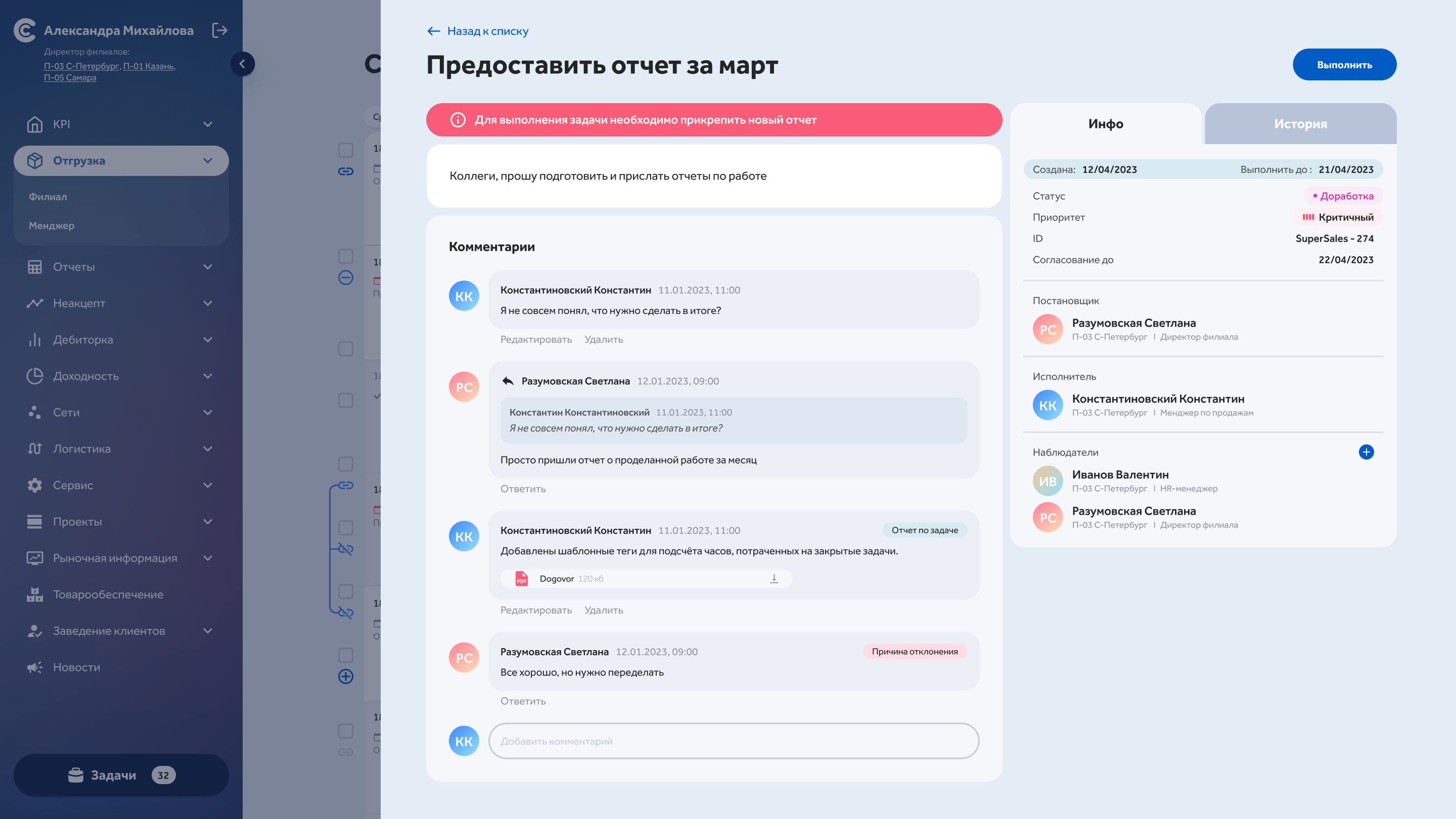Add an observer with the plus icon
Screen dimensions: 1456x819
(x=1366, y=452)
